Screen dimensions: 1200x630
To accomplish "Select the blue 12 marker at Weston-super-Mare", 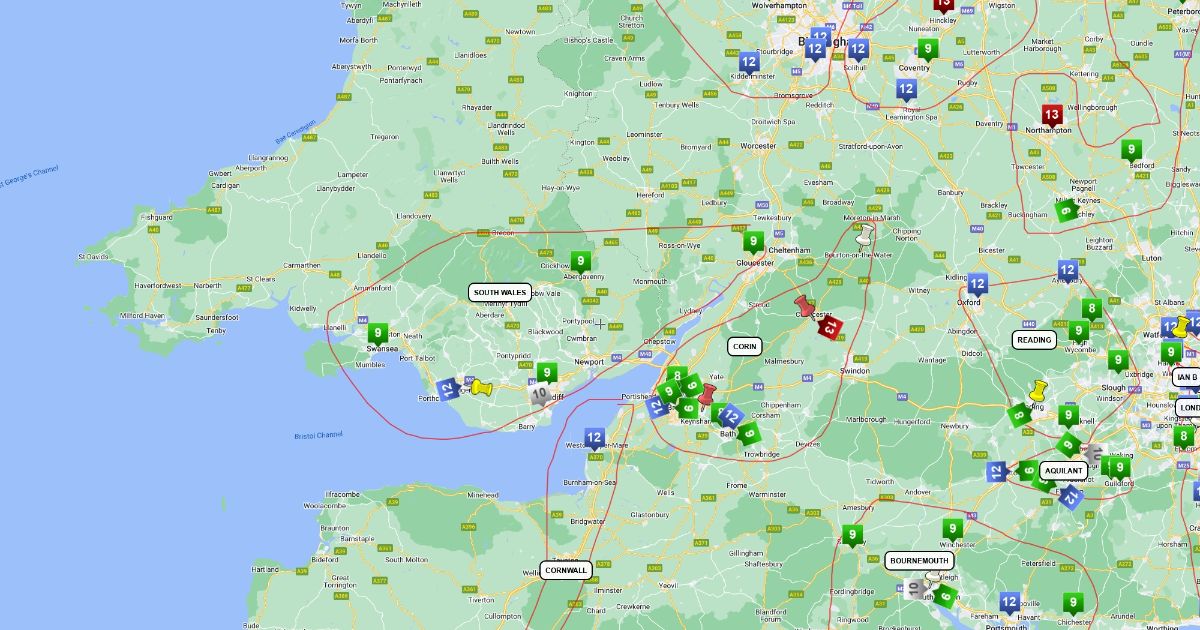I will 594,438.
